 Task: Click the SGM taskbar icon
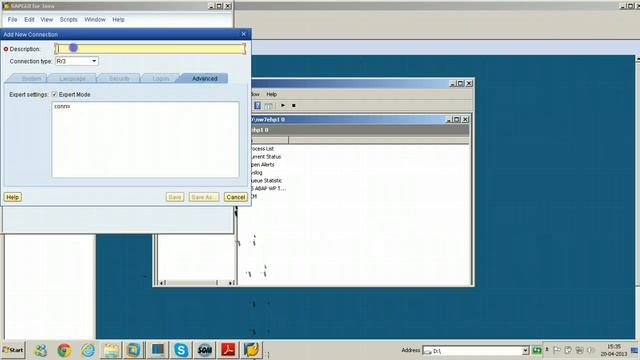(204, 350)
